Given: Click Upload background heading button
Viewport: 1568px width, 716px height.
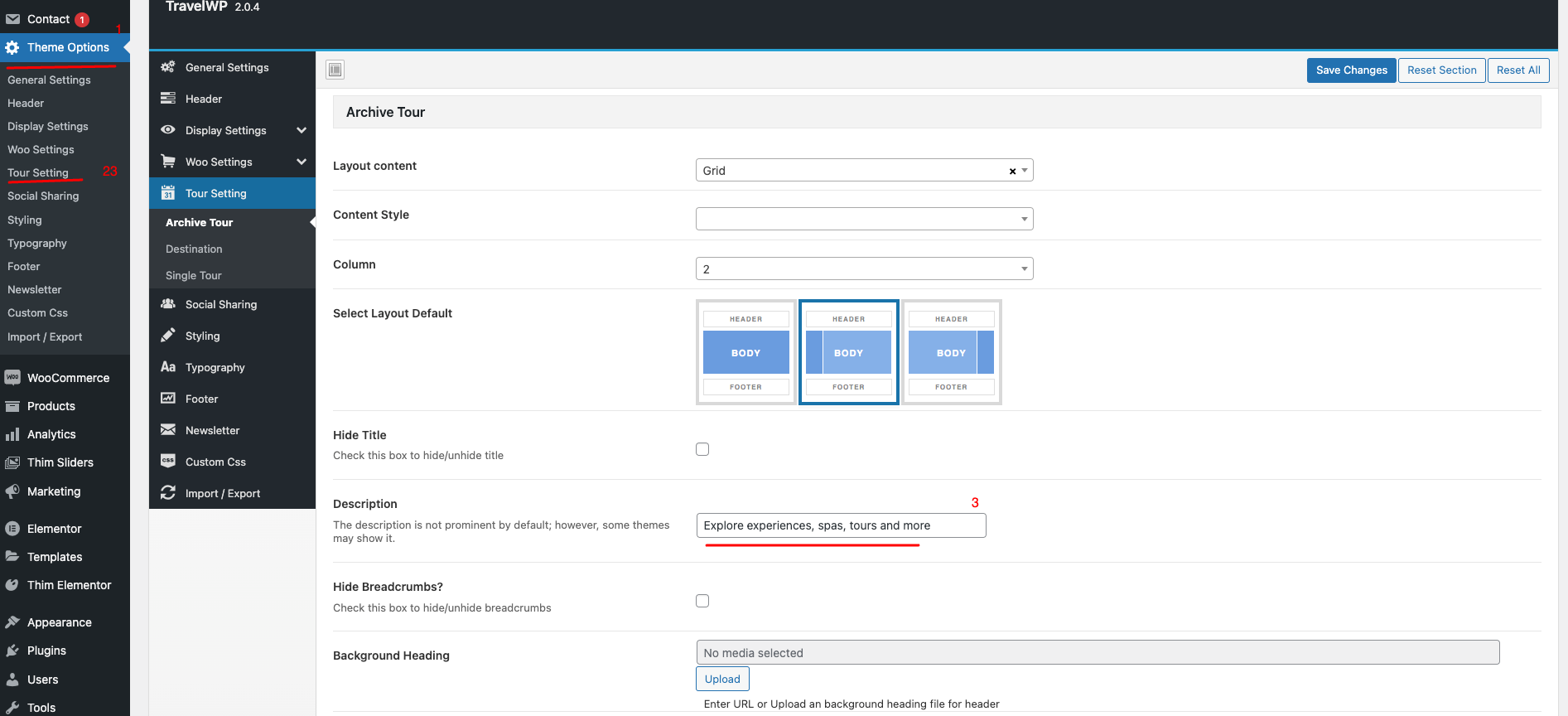Looking at the screenshot, I should pos(722,679).
